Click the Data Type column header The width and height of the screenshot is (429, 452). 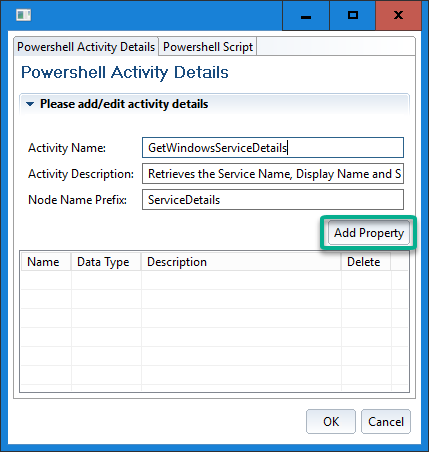click(x=106, y=262)
